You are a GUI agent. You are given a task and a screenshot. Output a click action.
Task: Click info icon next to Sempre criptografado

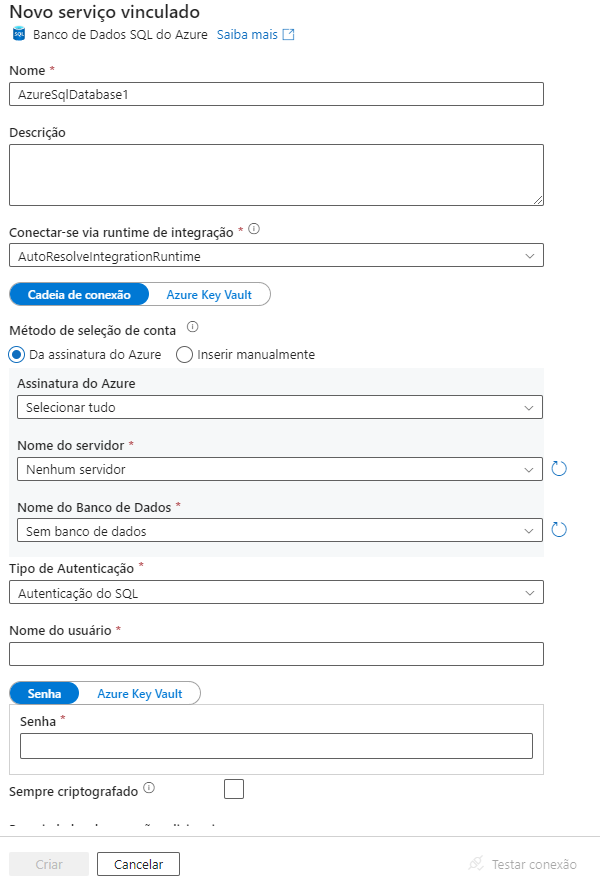tap(149, 788)
